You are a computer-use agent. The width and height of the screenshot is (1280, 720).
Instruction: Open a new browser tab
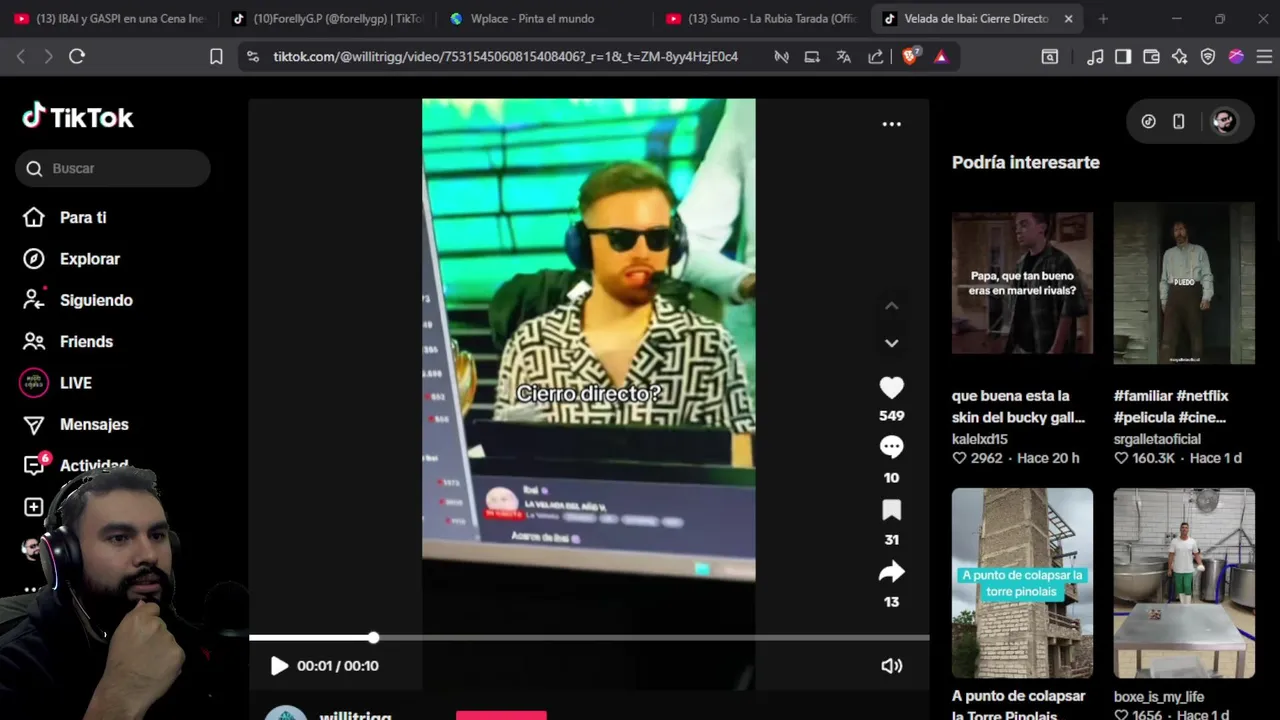pyautogui.click(x=1103, y=18)
